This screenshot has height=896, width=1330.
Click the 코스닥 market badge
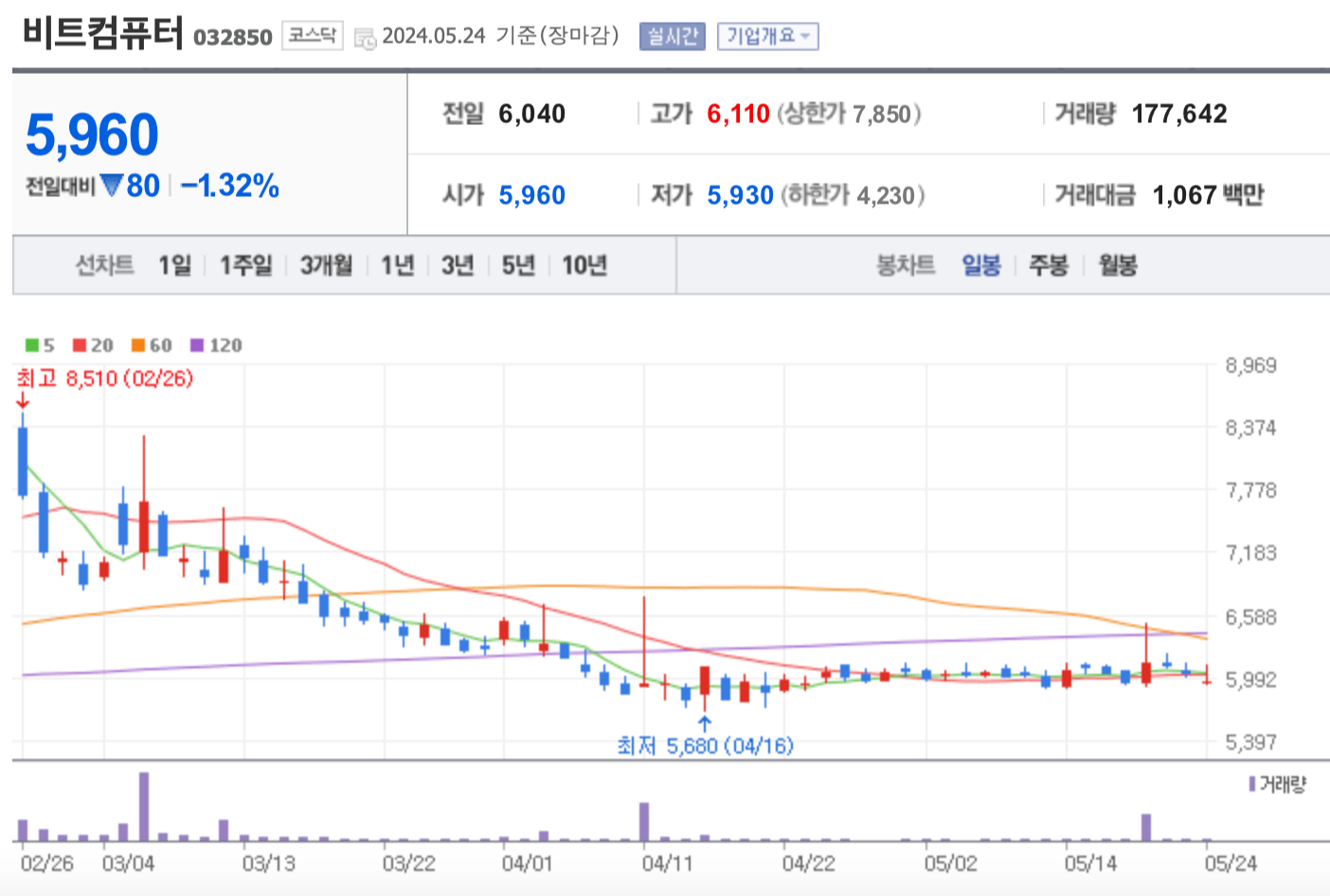click(313, 35)
